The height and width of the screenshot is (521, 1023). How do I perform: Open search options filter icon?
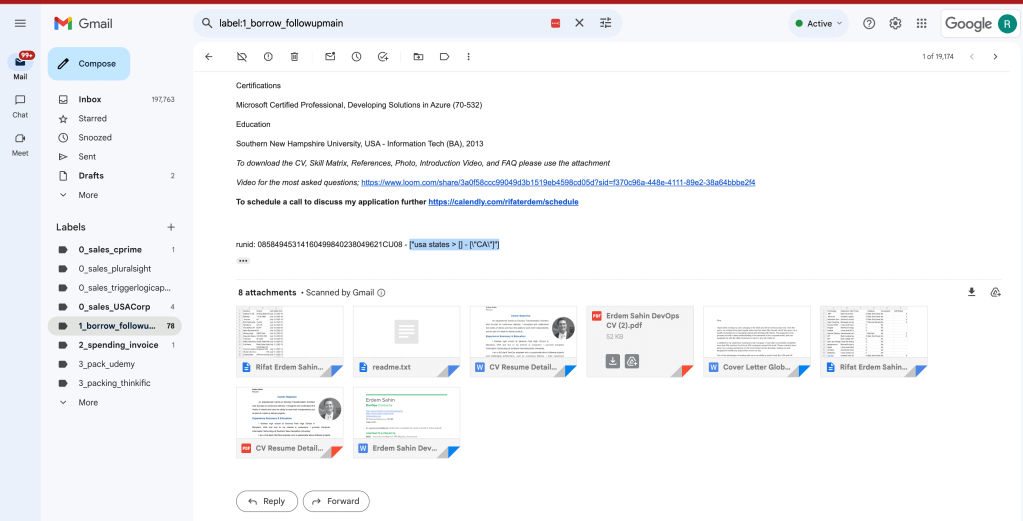point(605,23)
